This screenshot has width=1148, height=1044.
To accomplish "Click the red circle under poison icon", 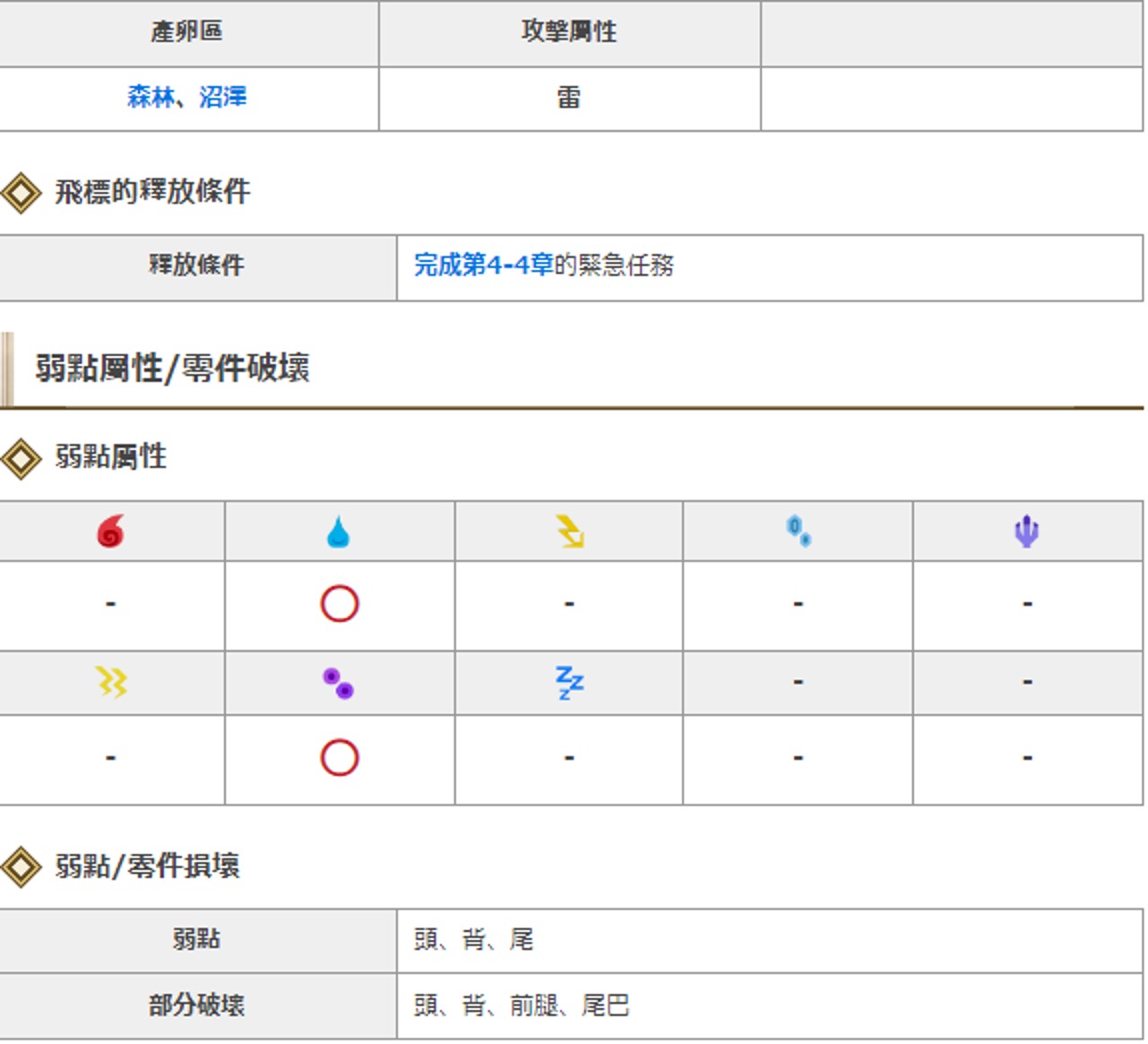I will click(339, 758).
